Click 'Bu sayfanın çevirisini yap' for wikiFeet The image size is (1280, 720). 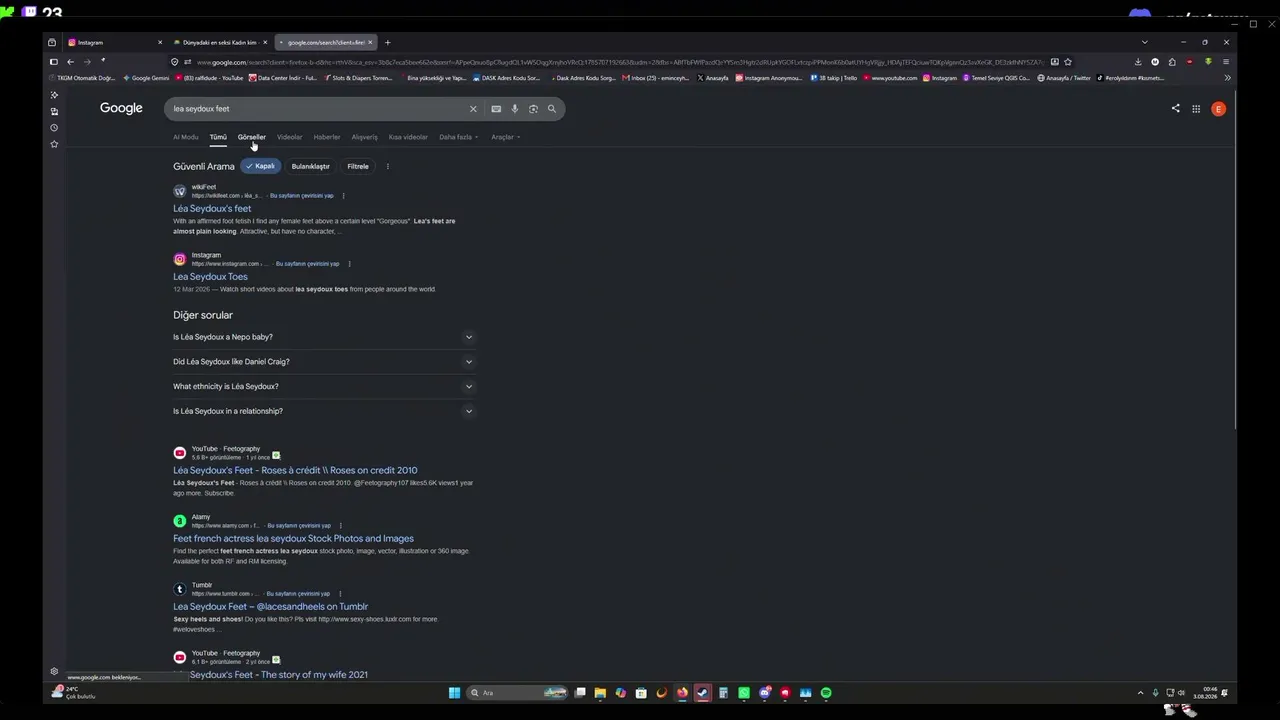point(302,196)
